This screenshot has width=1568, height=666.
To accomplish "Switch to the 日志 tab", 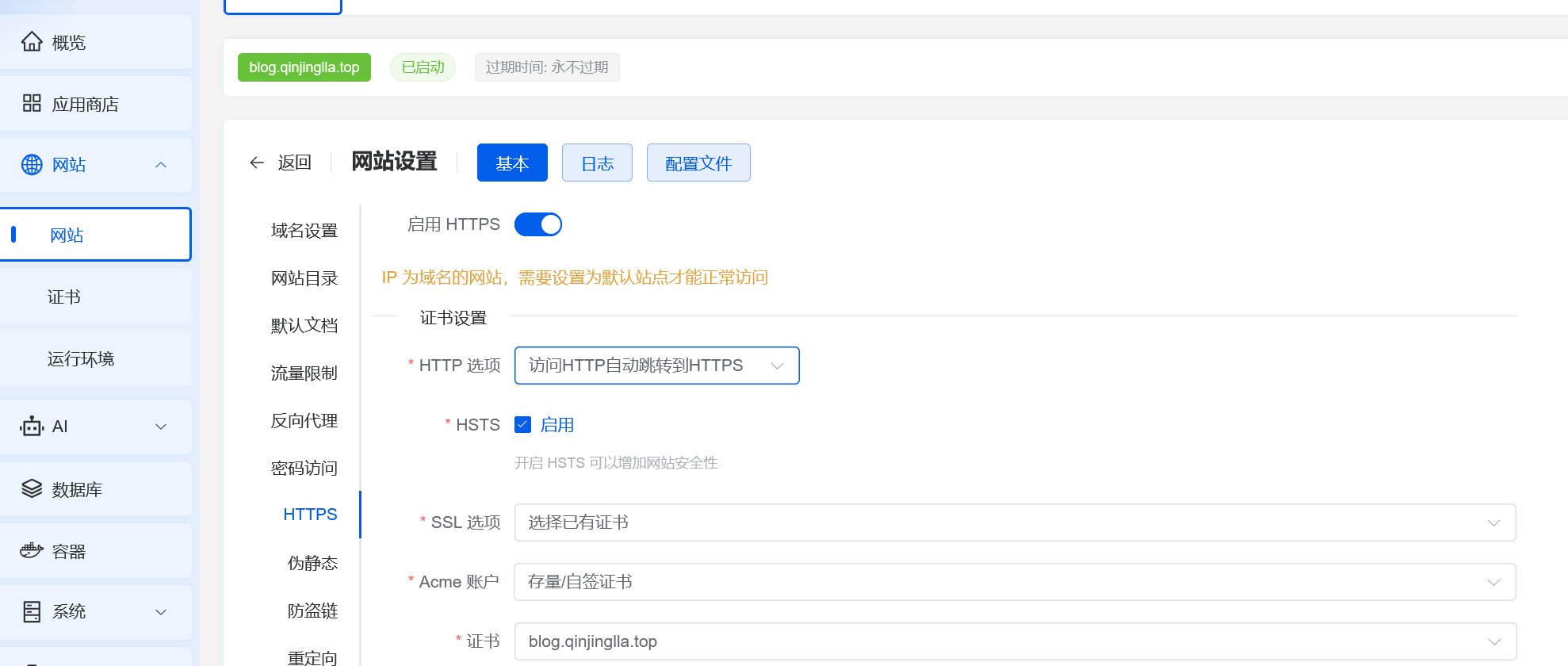I will coord(597,163).
